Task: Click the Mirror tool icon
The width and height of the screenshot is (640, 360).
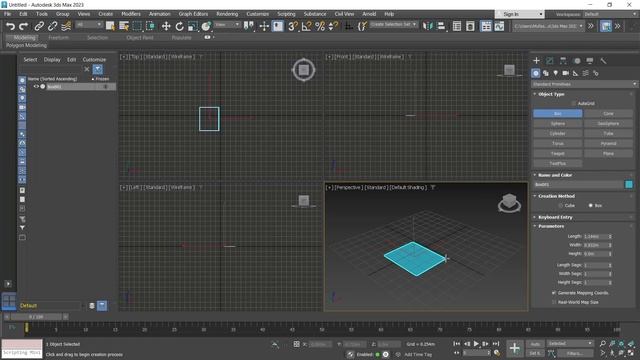Action: (427, 27)
